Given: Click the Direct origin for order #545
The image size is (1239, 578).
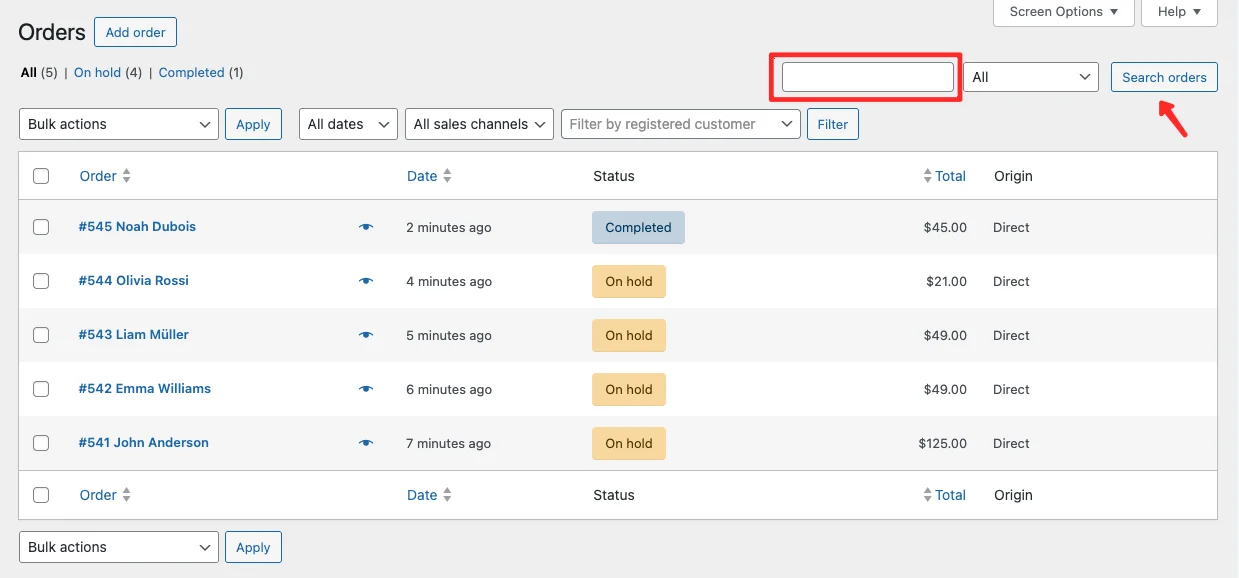Looking at the screenshot, I should point(1011,227).
